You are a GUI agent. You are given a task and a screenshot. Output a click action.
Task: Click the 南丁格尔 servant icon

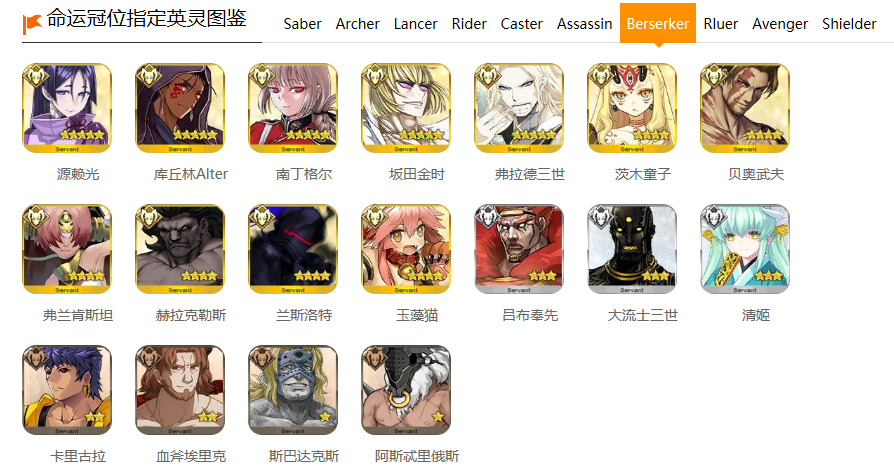(x=293, y=108)
